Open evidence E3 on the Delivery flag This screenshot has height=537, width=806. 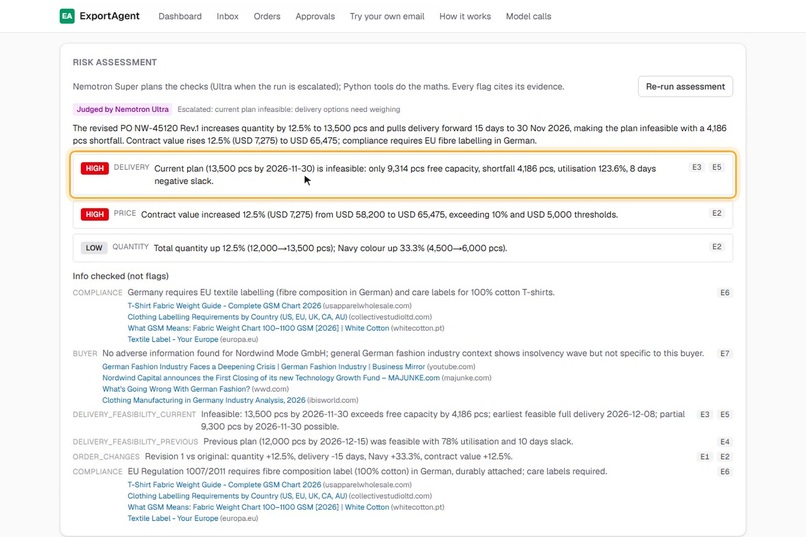coord(697,167)
